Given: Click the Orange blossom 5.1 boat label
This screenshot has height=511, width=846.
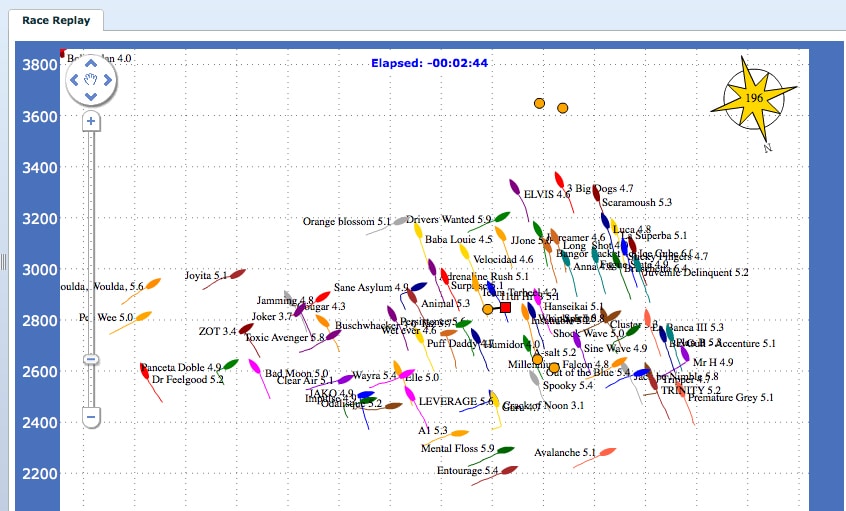Looking at the screenshot, I should point(346,221).
